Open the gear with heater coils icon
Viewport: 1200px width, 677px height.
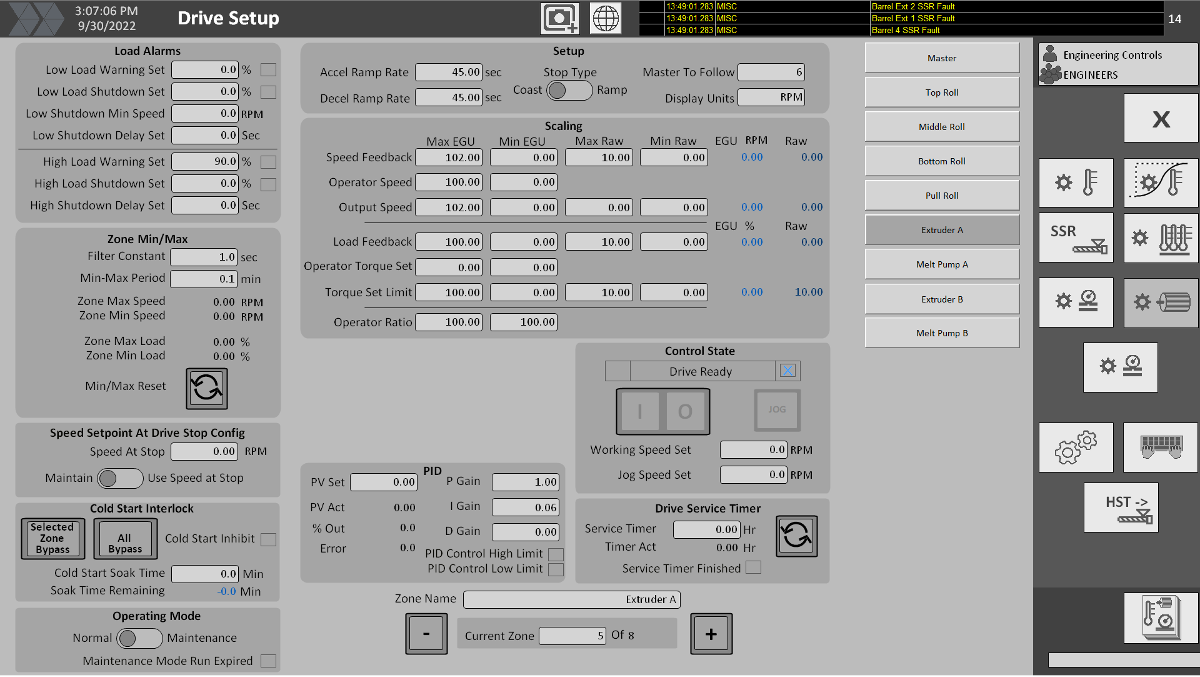pyautogui.click(x=1161, y=237)
